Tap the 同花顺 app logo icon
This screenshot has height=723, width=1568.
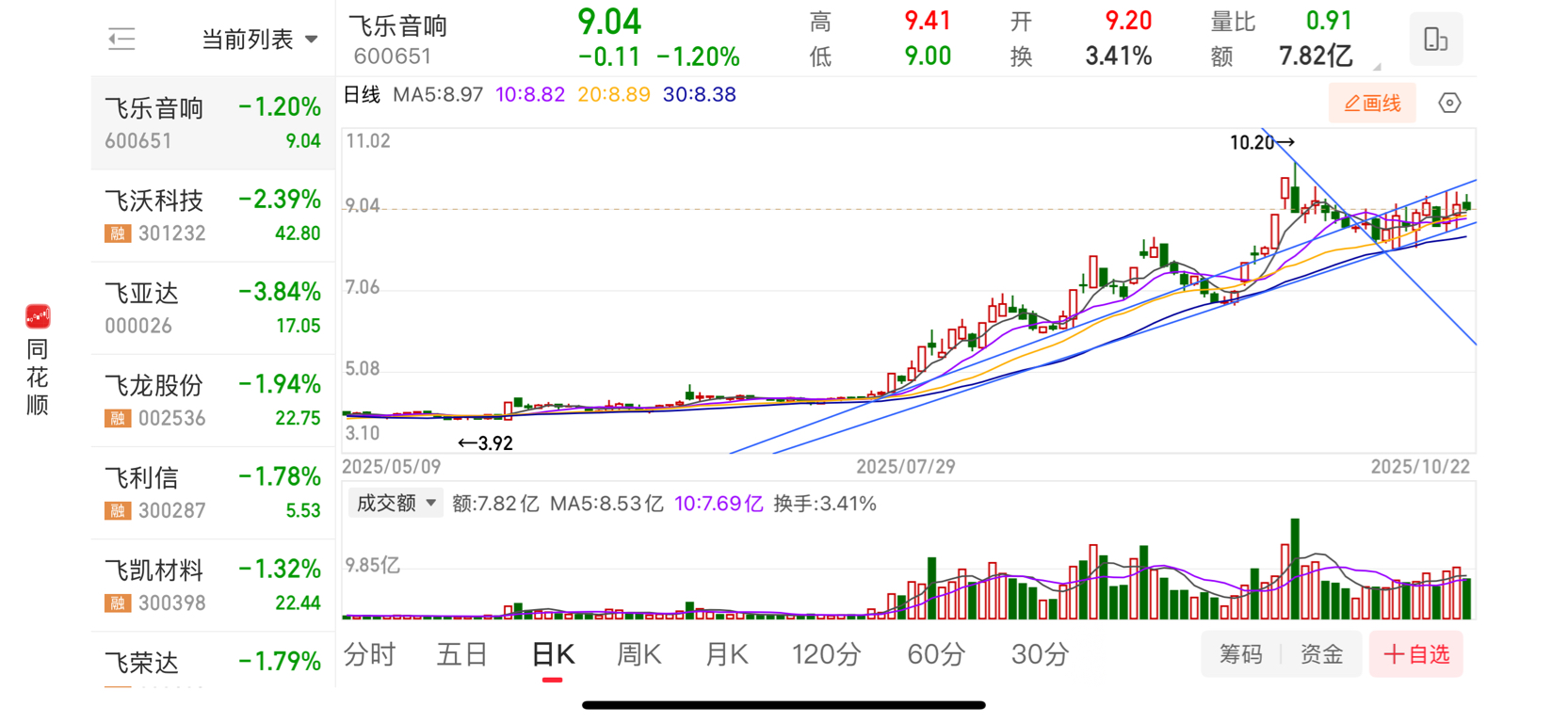pyautogui.click(x=38, y=316)
